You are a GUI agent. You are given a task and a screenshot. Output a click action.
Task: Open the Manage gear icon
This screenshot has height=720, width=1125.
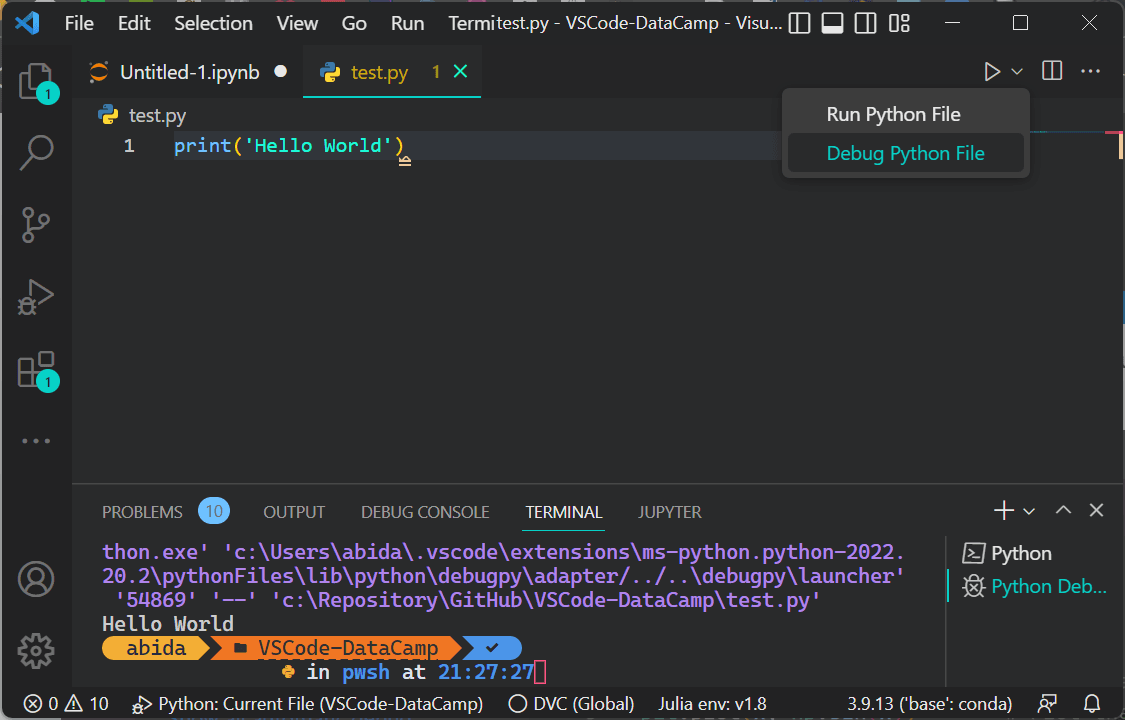point(36,650)
